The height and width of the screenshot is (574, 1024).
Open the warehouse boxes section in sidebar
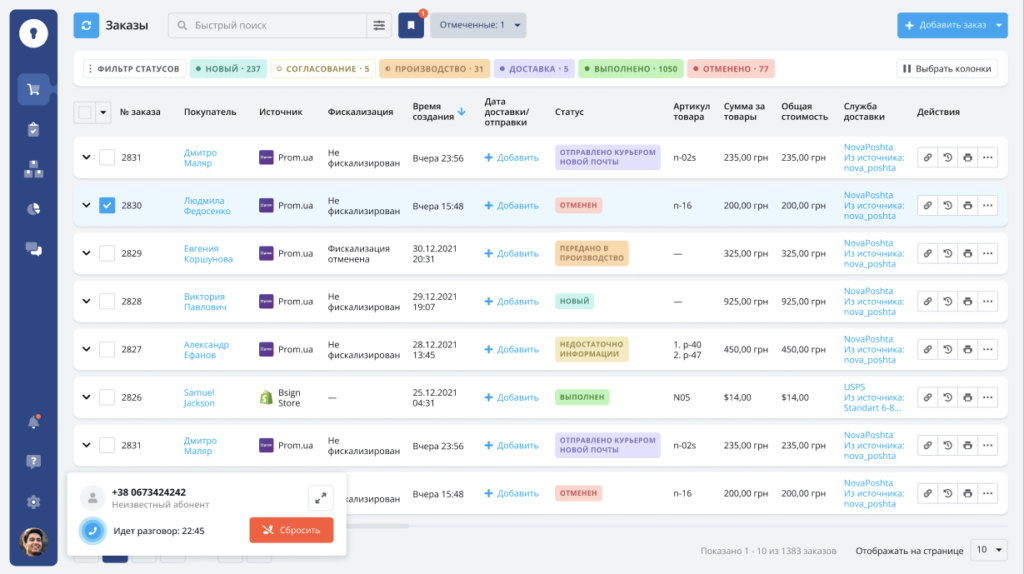click(33, 169)
